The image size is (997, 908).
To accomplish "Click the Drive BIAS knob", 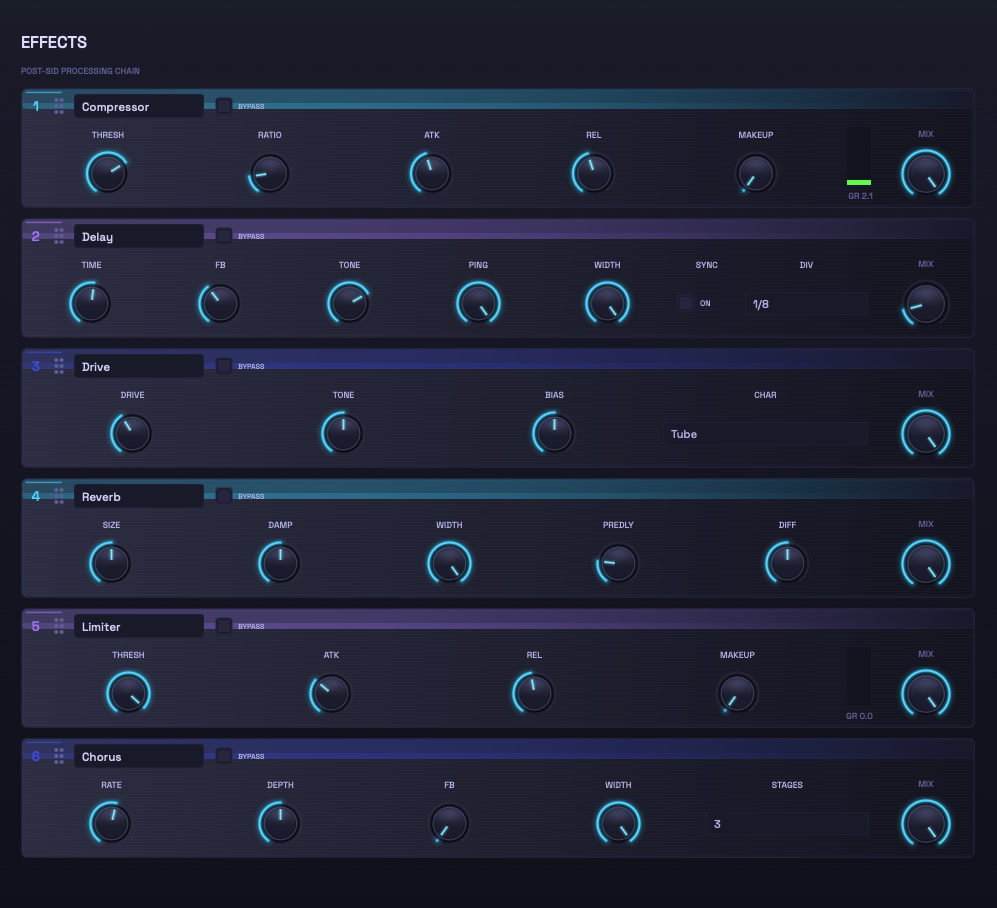I will pyautogui.click(x=554, y=433).
